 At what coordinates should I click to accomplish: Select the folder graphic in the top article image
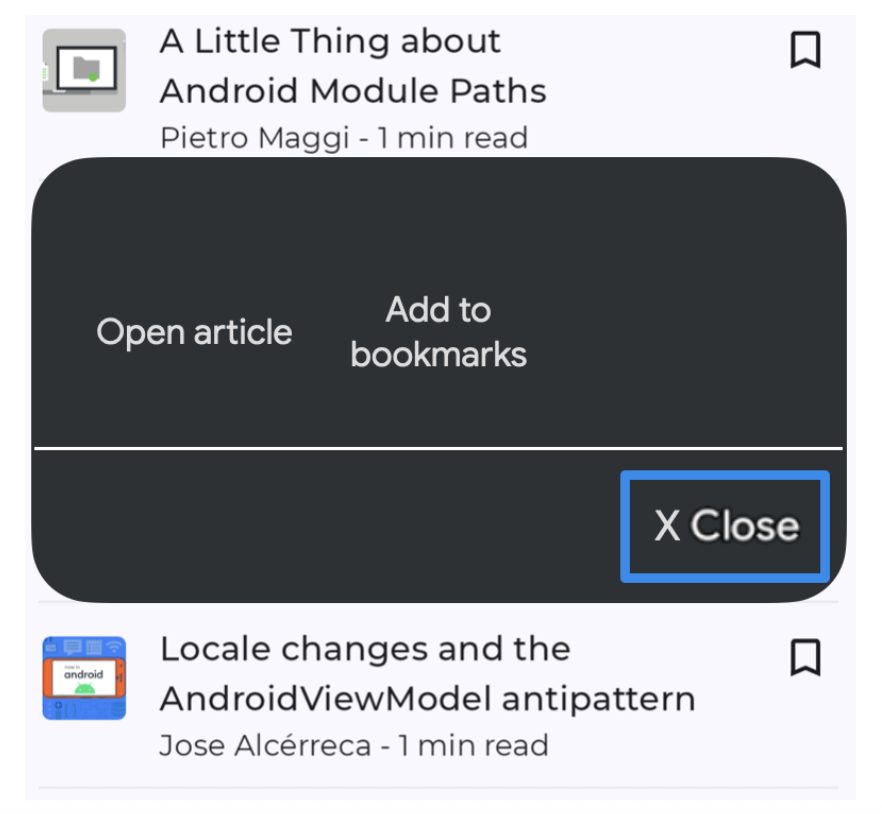coord(88,66)
